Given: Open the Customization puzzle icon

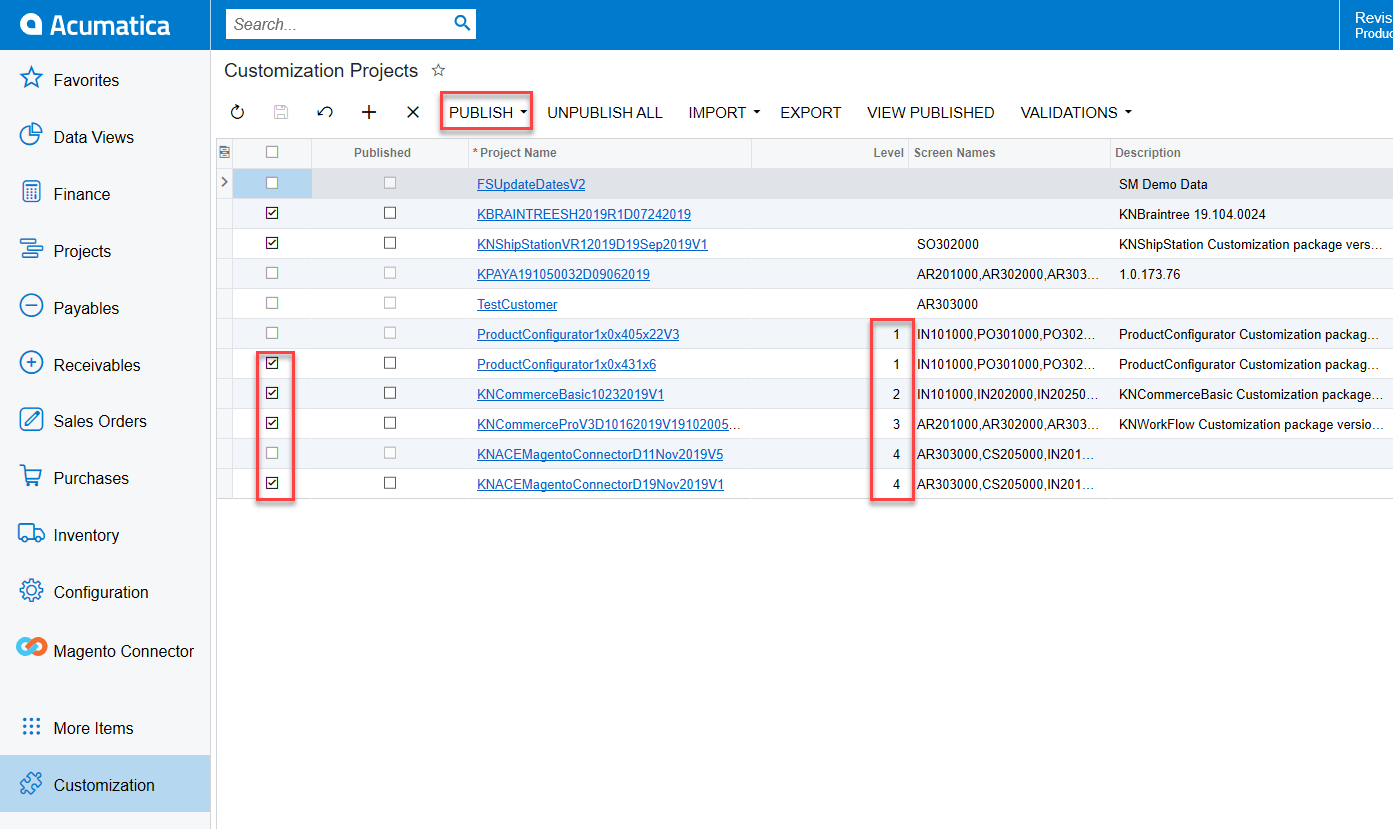Looking at the screenshot, I should (31, 784).
